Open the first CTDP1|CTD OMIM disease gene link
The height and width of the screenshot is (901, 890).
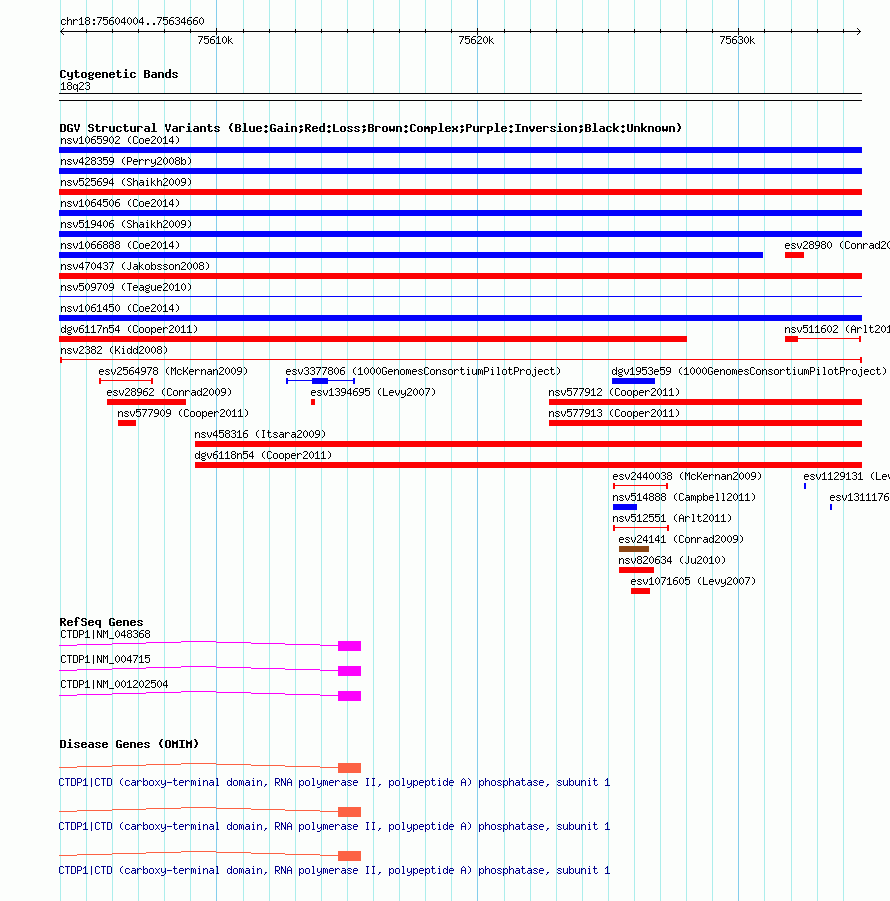coord(334,783)
